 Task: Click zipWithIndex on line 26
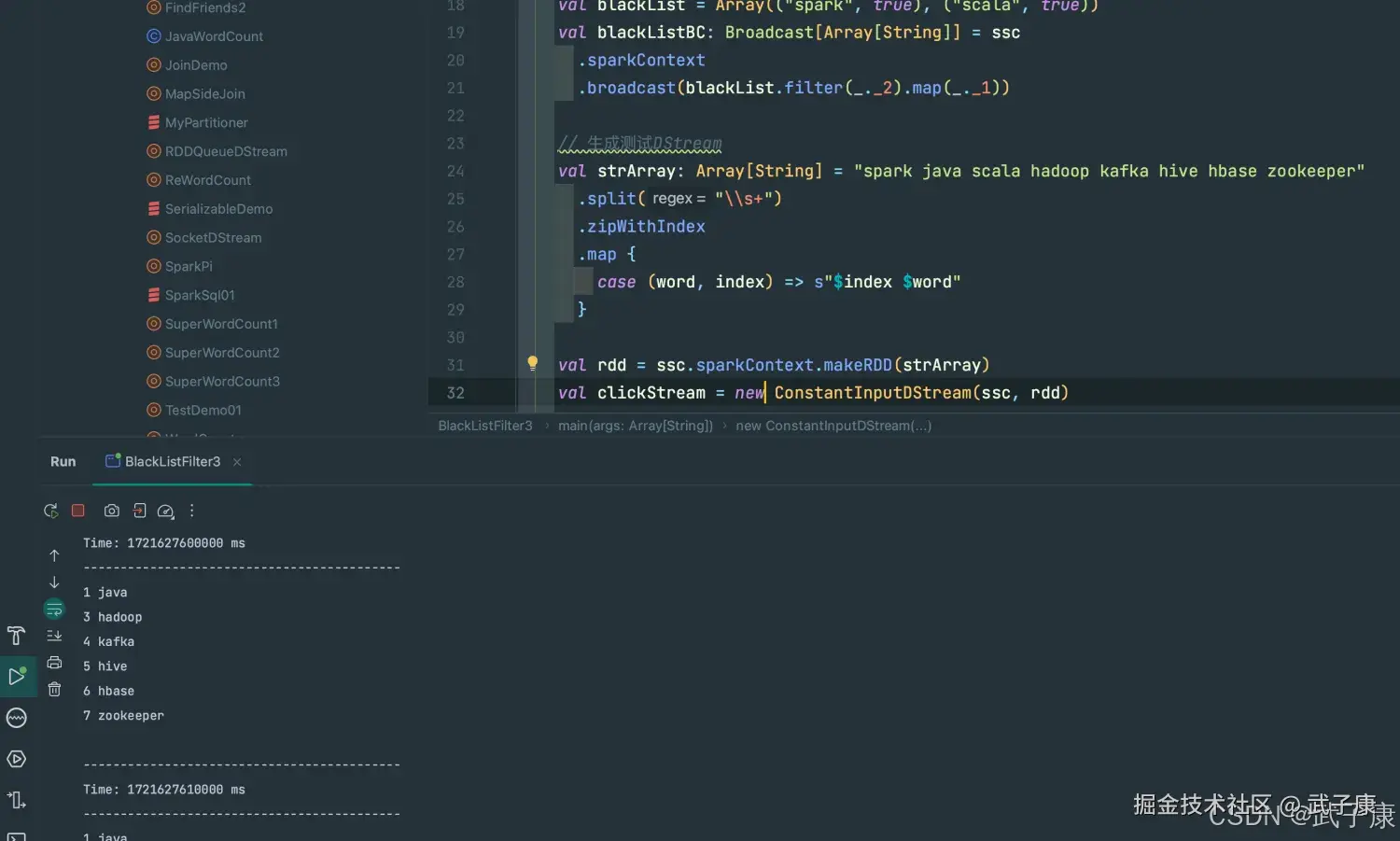[x=646, y=227]
